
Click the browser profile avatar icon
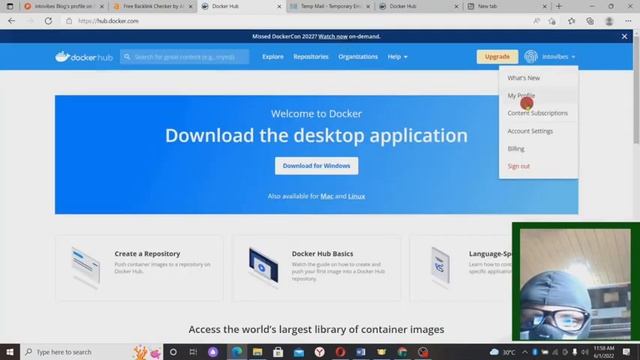point(609,21)
